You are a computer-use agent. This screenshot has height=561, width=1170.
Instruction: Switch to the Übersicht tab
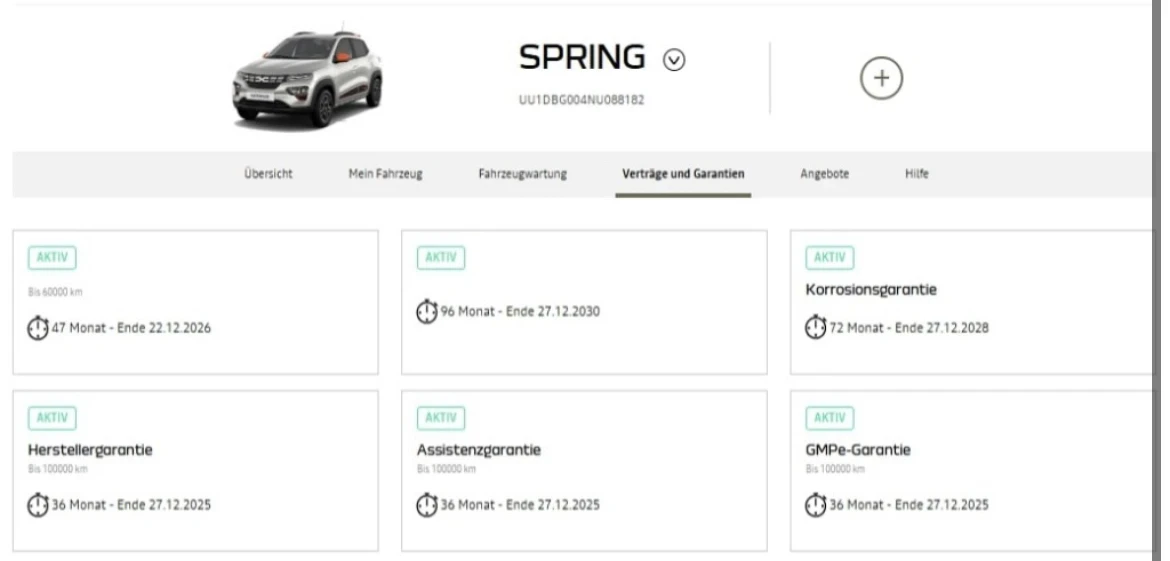pos(268,174)
